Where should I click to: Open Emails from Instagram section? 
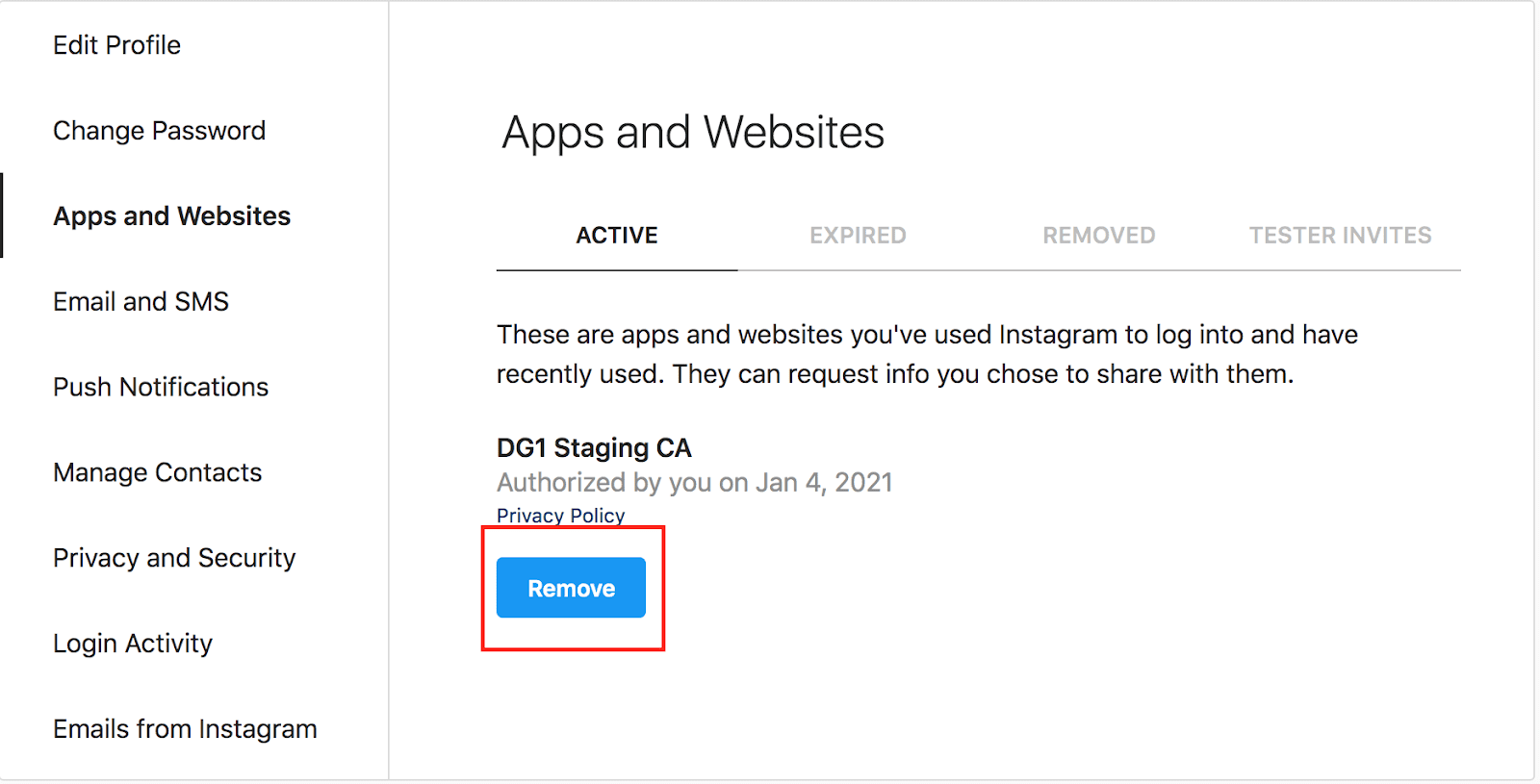(x=185, y=729)
